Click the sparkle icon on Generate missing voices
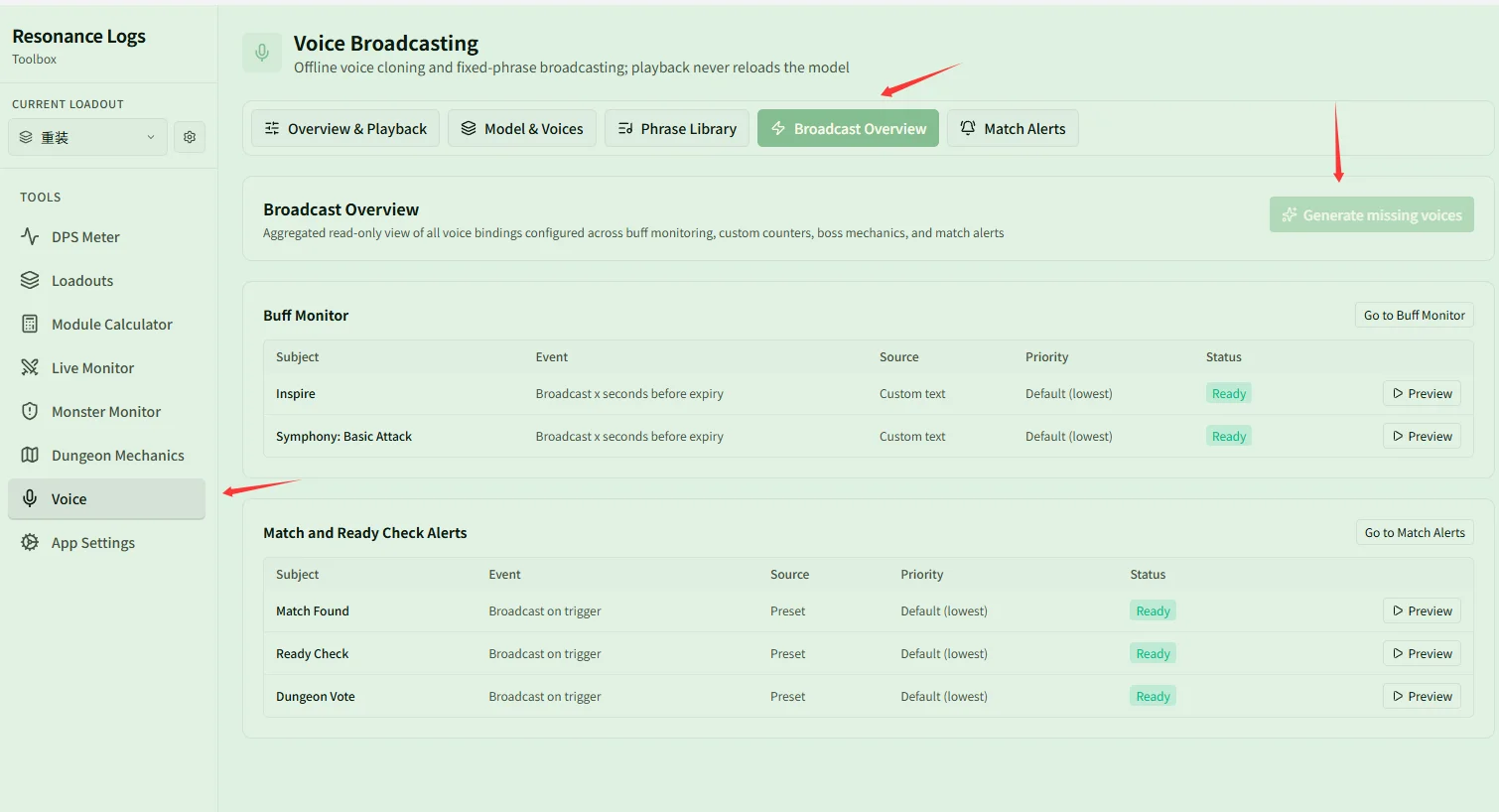1499x812 pixels. pos(1290,214)
